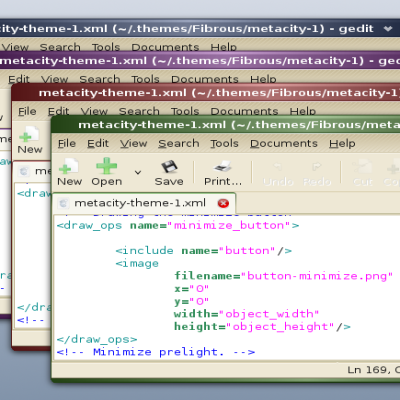Click the green Open plus icon
The width and height of the screenshot is (400, 400).
(106, 166)
